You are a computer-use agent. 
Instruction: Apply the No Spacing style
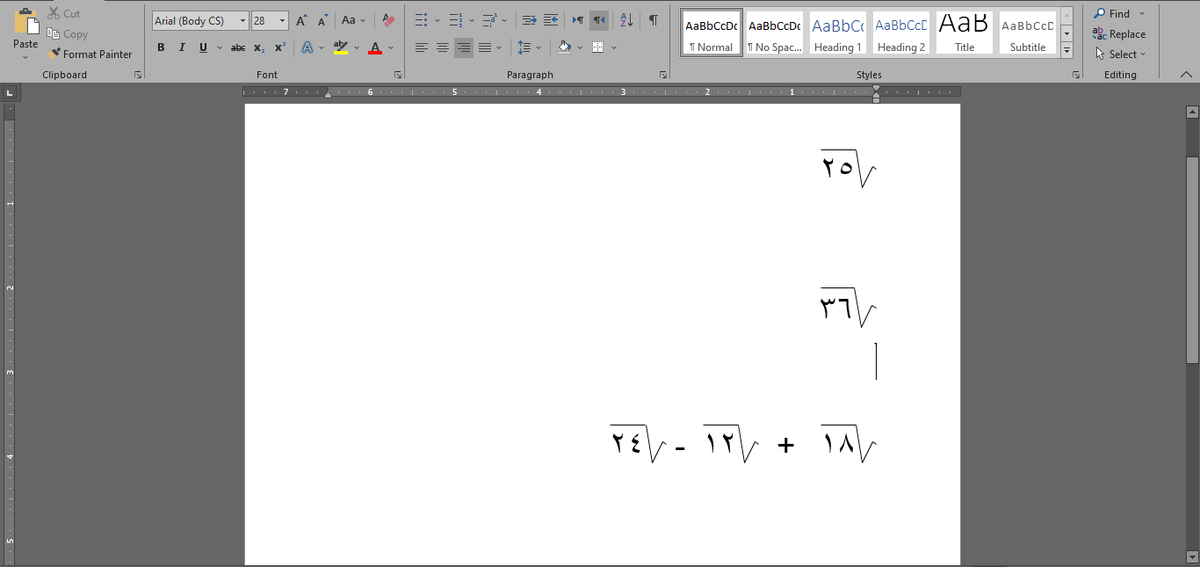(x=774, y=33)
